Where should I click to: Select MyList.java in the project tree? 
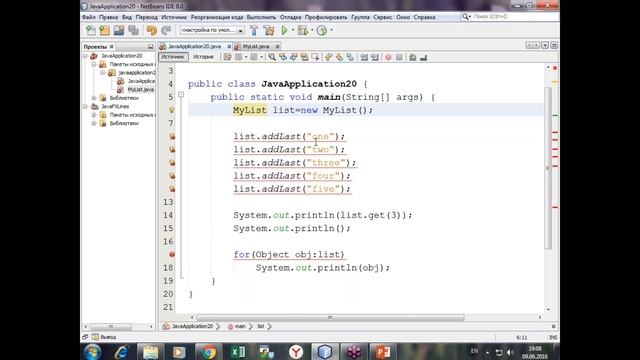[x=140, y=89]
